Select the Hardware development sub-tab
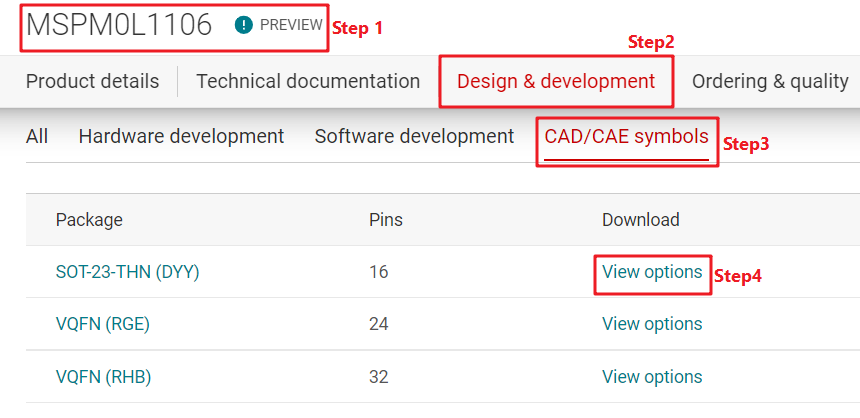The height and width of the screenshot is (418, 860). tap(181, 136)
